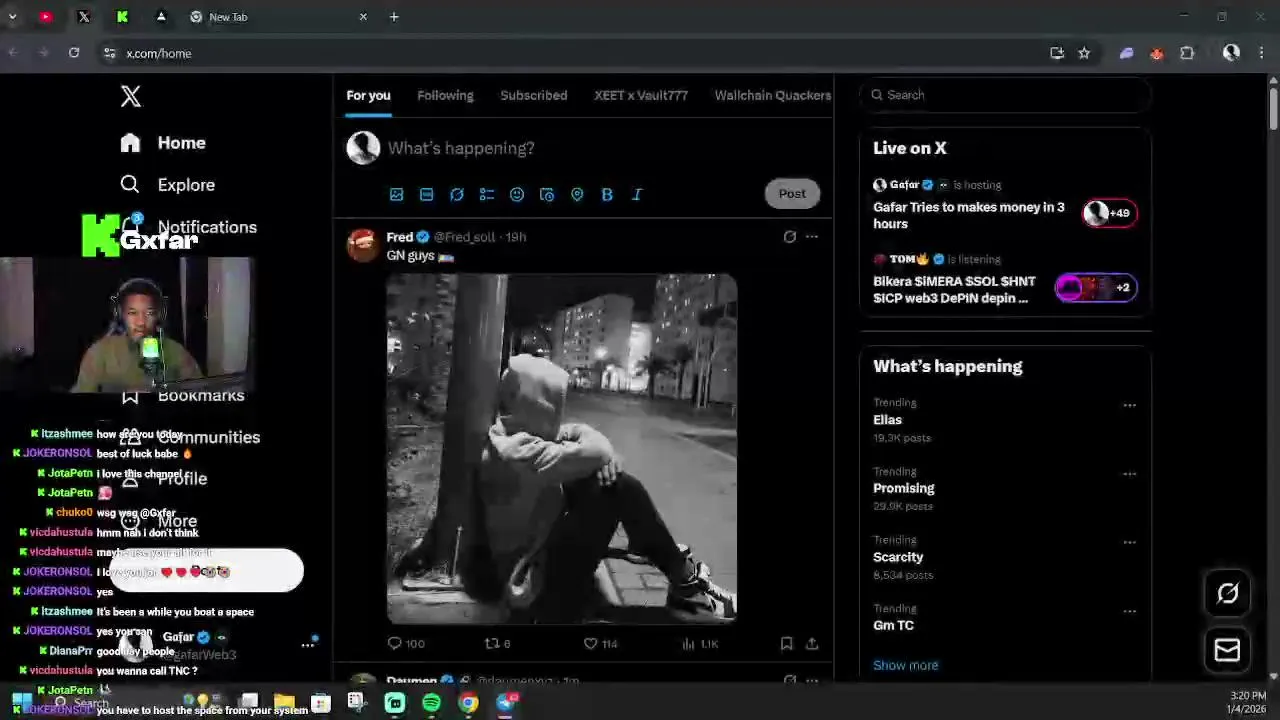
Task: Join Bikera $IMERA $SOL space
Action: pos(1005,279)
